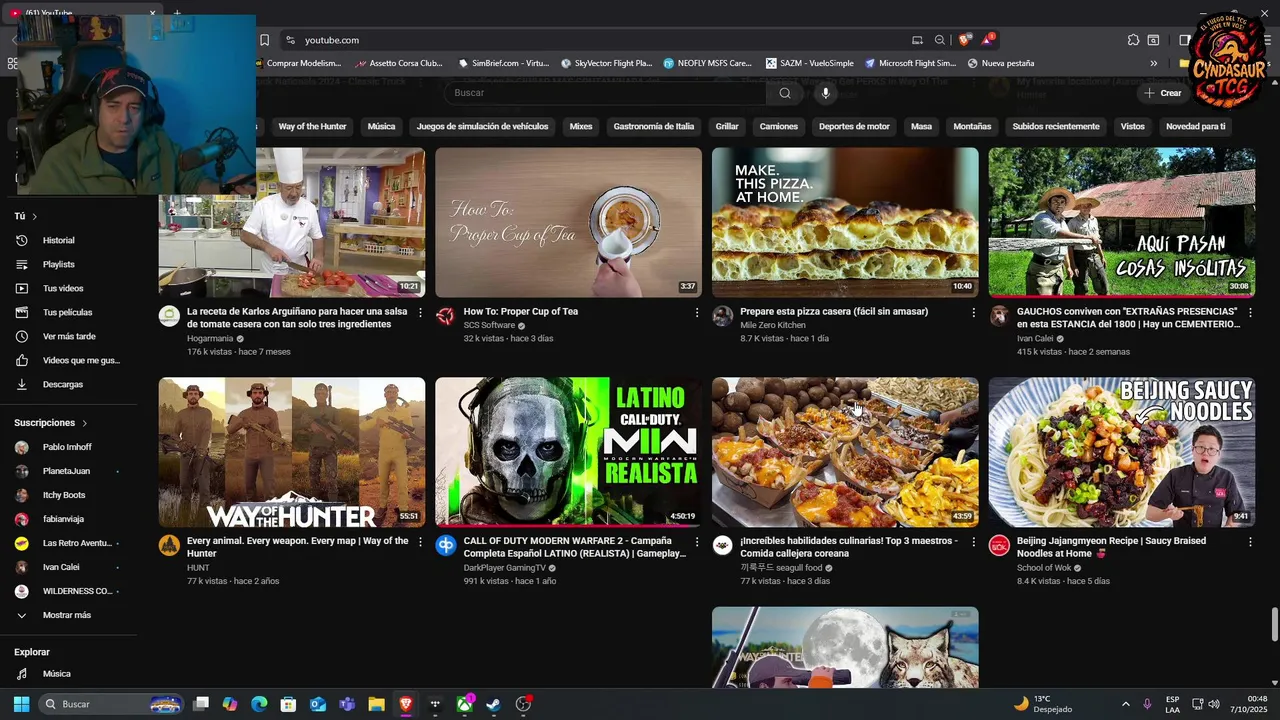Image resolution: width=1280 pixels, height=720 pixels.
Task: Click the YouTube search magnifier button
Action: pos(785,93)
